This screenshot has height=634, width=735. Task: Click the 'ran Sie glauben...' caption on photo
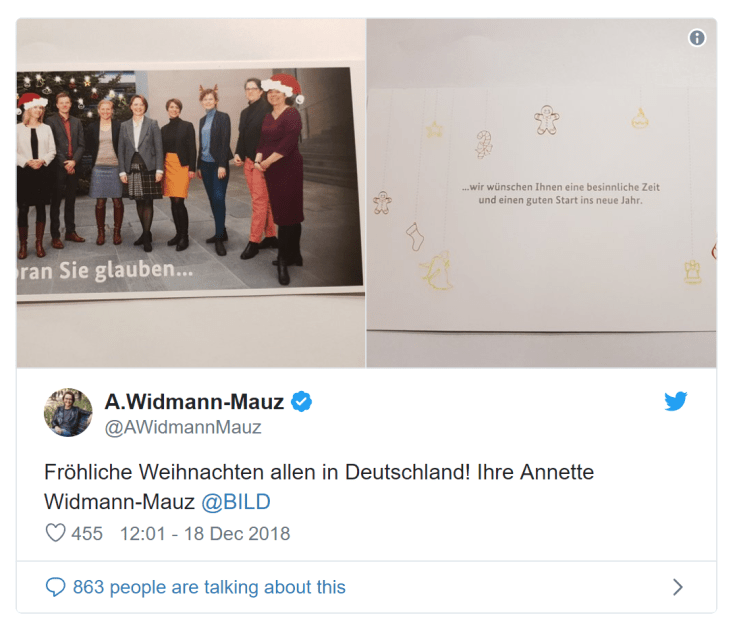point(105,271)
